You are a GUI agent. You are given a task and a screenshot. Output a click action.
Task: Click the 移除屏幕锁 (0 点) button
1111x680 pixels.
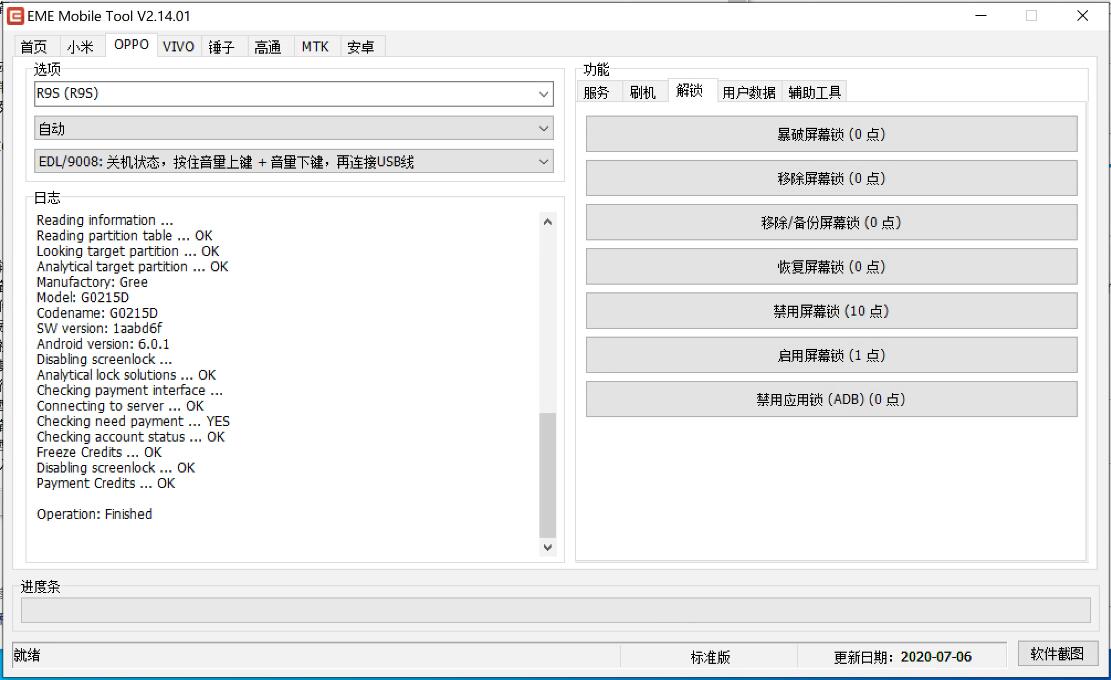[x=831, y=178]
